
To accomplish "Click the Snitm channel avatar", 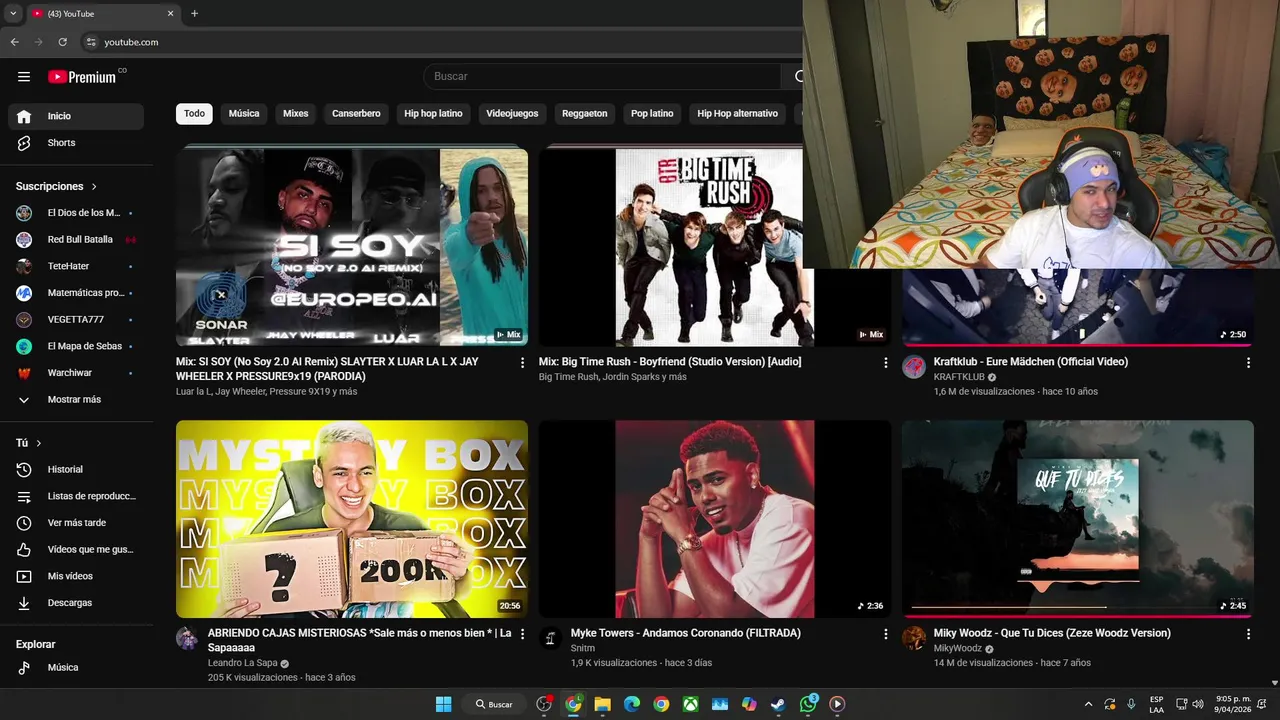I will click(x=550, y=638).
